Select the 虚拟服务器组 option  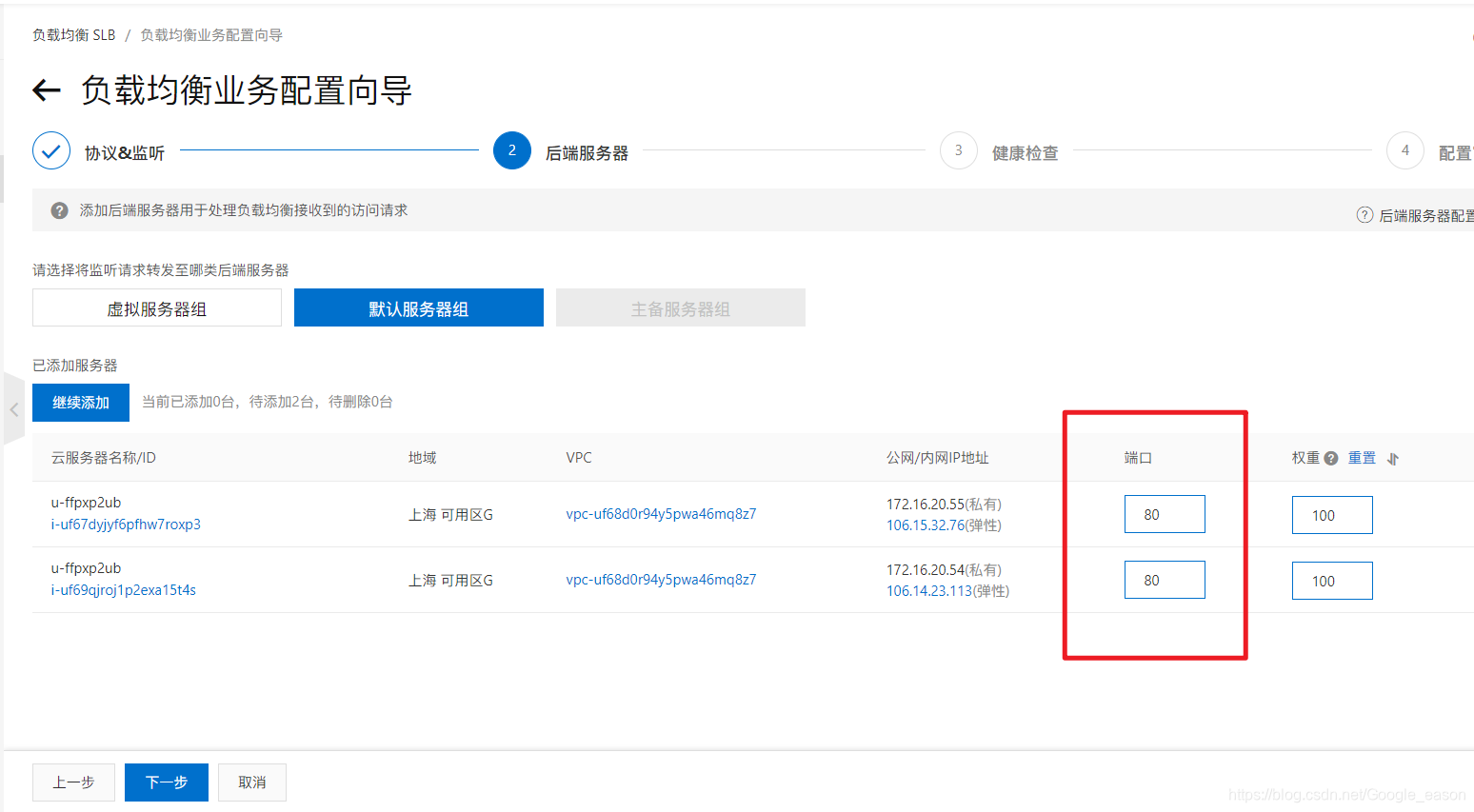tap(156, 307)
